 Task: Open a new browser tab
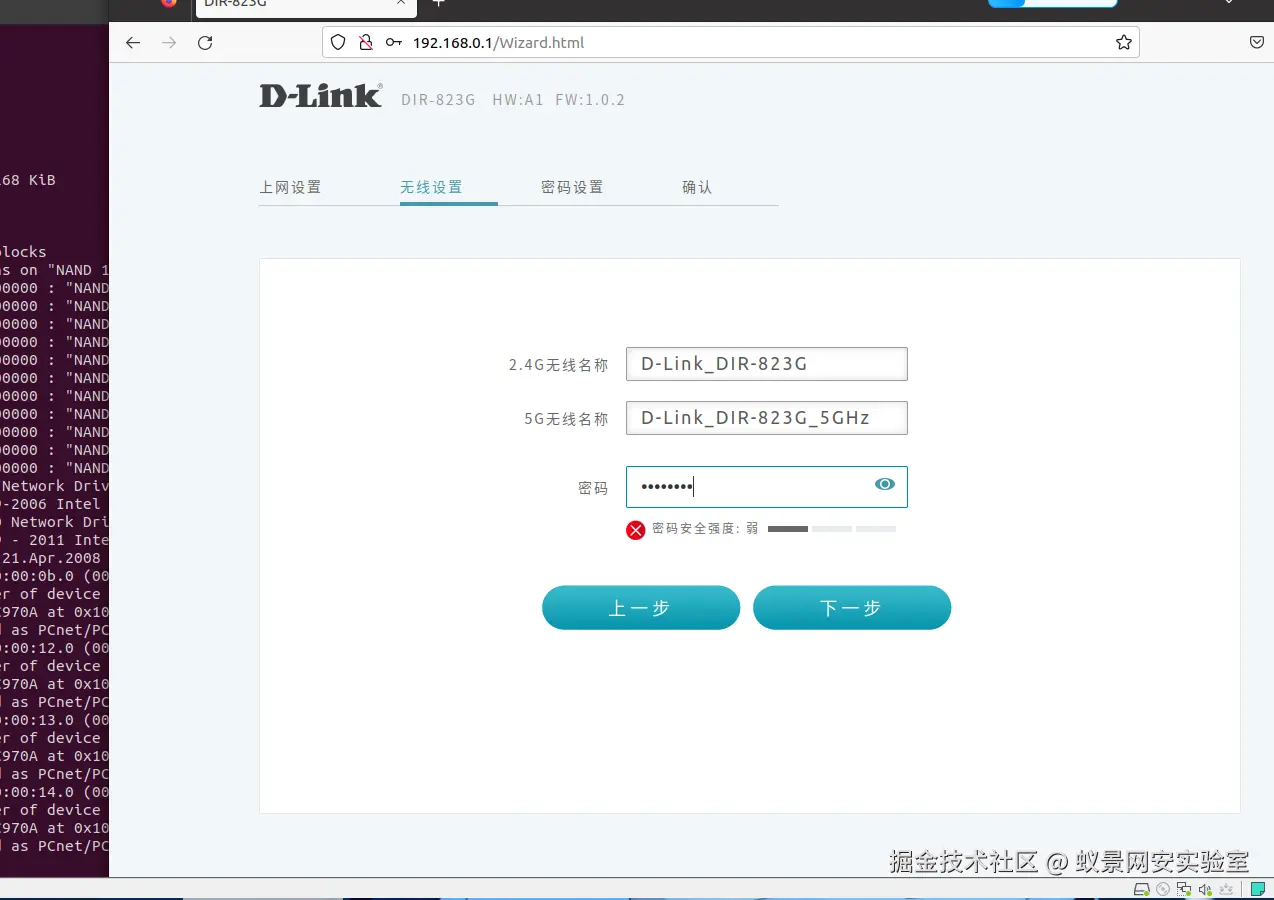click(438, 3)
